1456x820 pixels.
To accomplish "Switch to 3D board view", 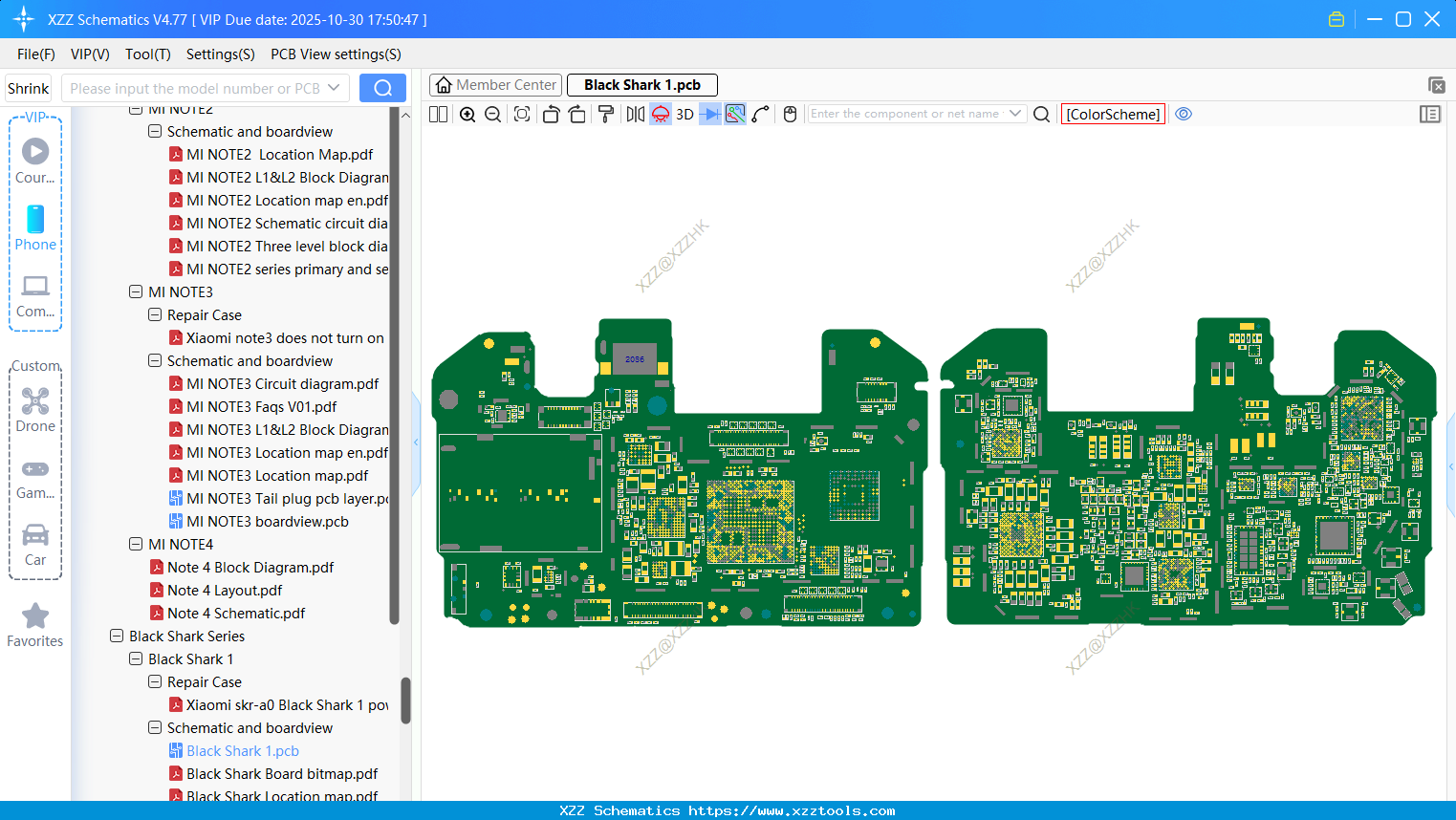I will tap(685, 115).
